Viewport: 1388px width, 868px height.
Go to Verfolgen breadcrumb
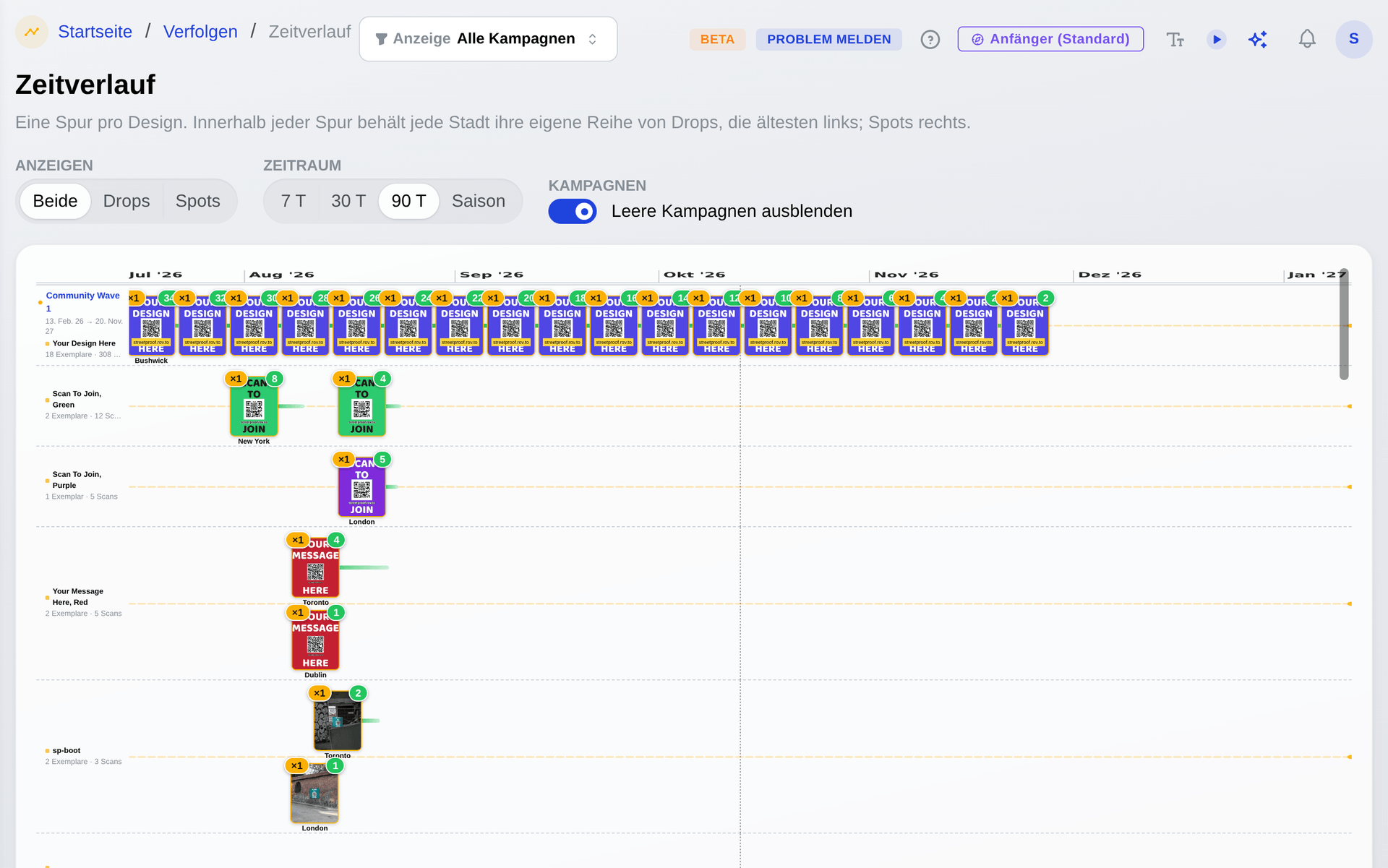click(200, 32)
